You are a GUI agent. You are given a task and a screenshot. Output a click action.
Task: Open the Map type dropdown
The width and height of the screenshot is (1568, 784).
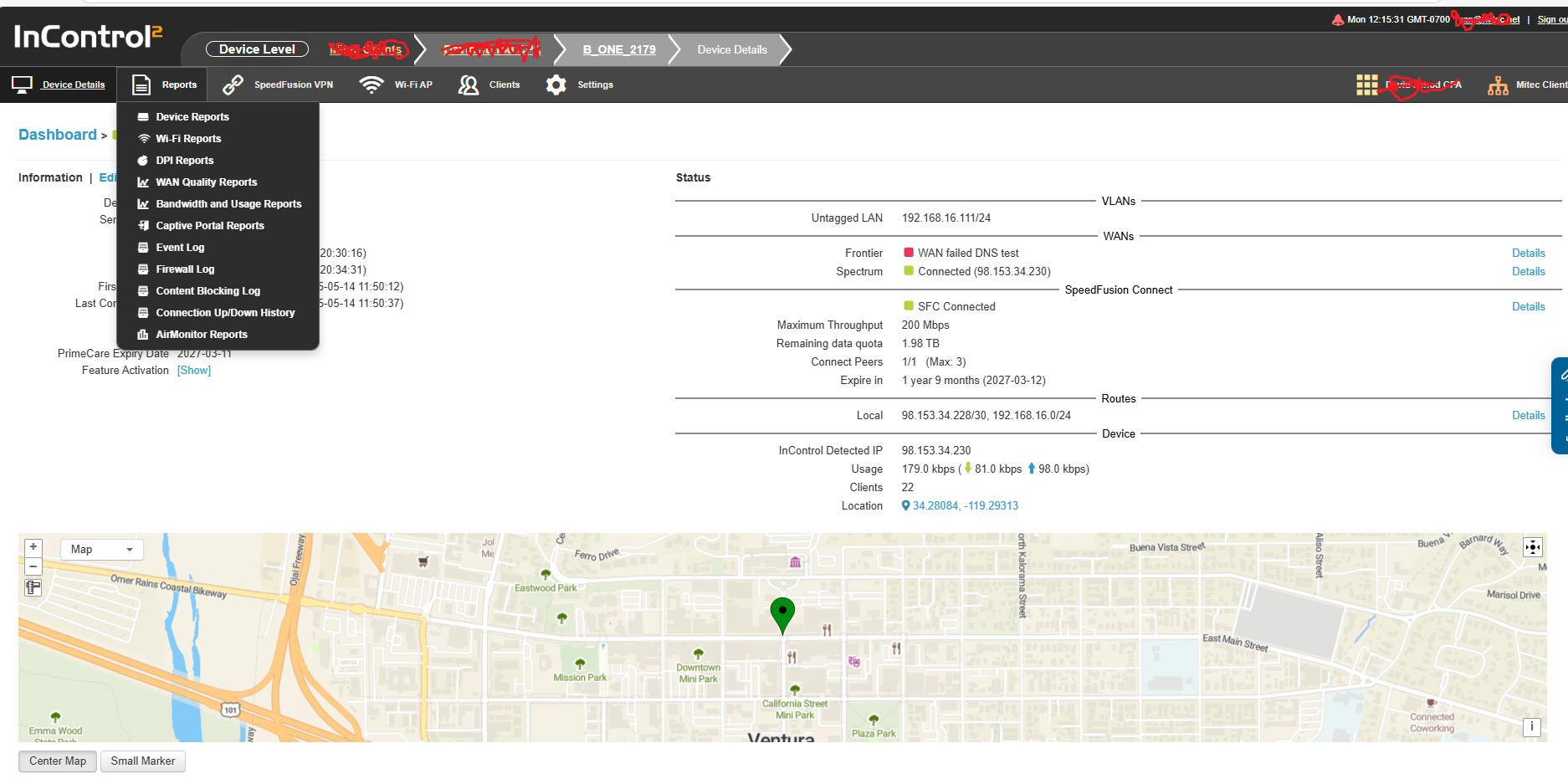102,550
